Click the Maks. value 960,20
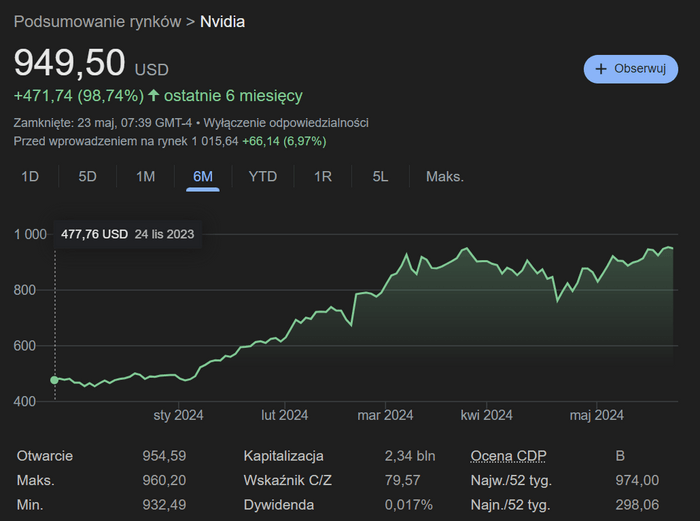The width and height of the screenshot is (700, 521). (x=164, y=480)
